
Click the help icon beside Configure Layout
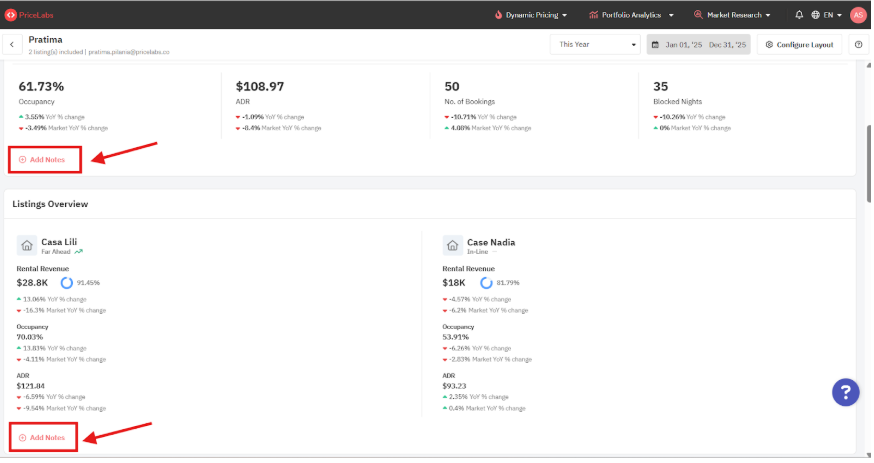(858, 45)
